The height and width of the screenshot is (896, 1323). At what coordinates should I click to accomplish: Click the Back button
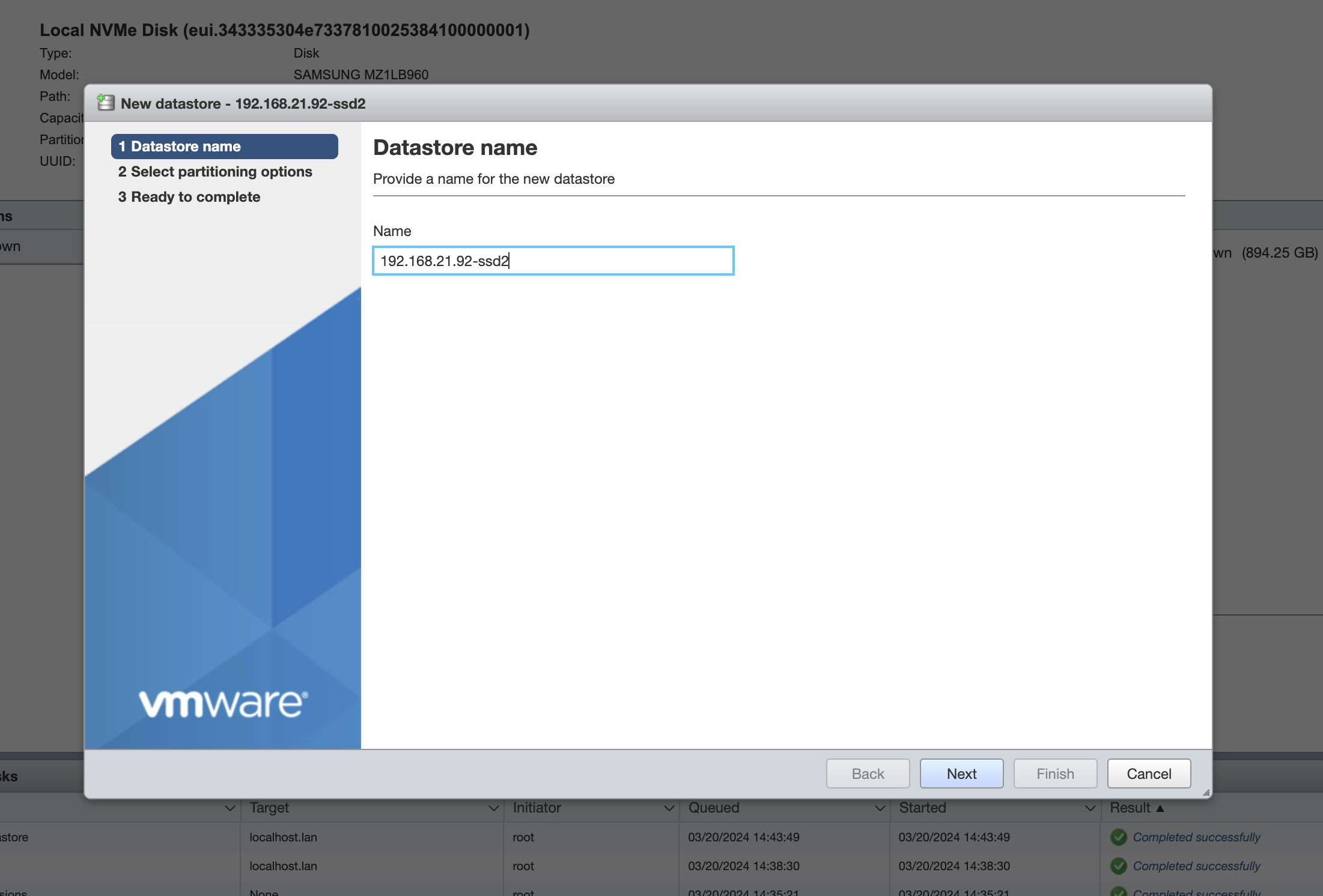(868, 773)
